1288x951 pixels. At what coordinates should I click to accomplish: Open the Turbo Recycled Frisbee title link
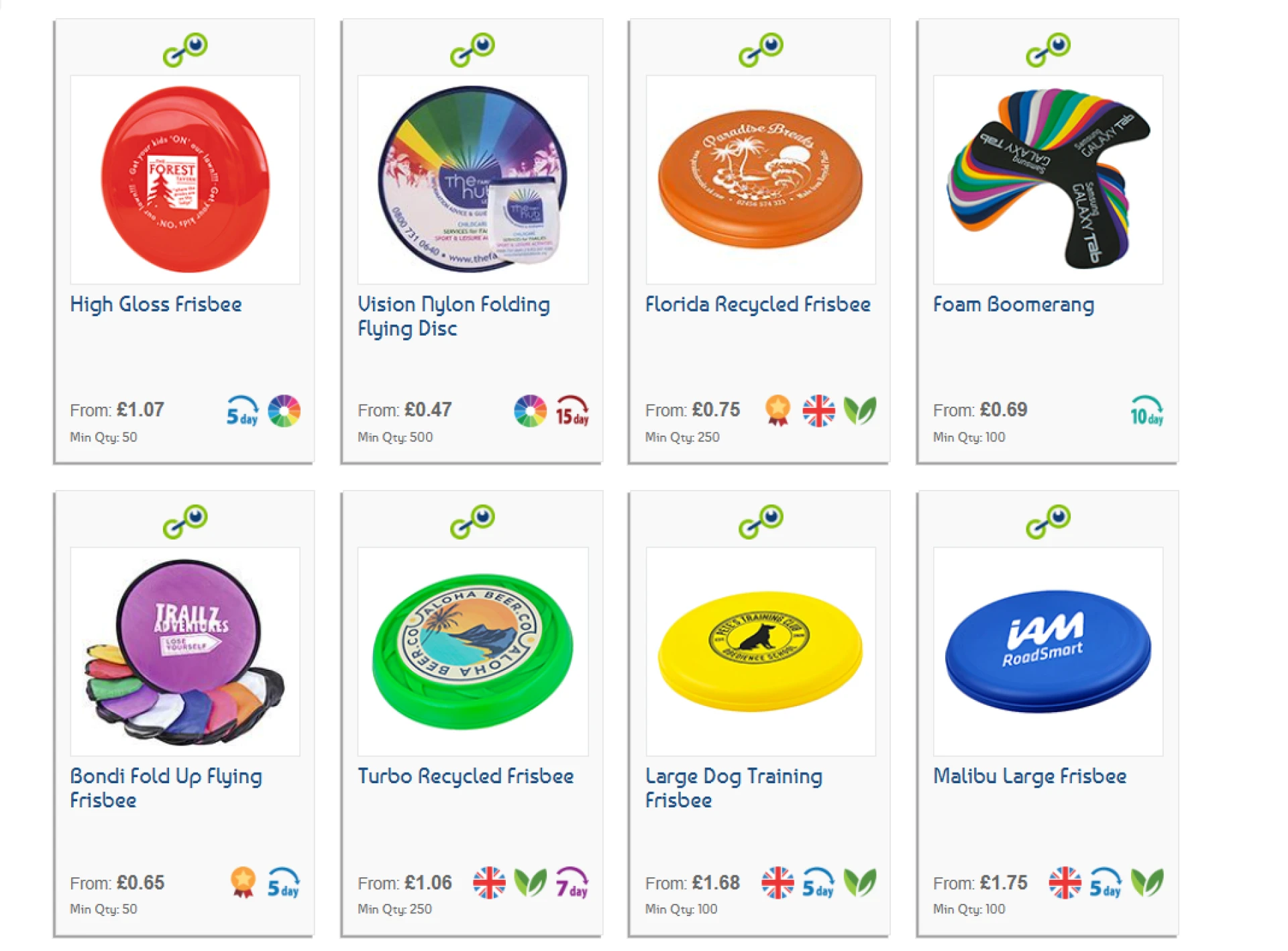(x=466, y=777)
